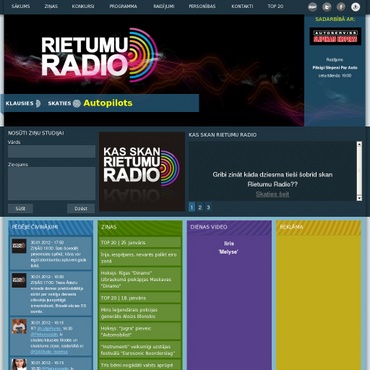Open avatar of the 16:50 tweet

(x=19, y=280)
